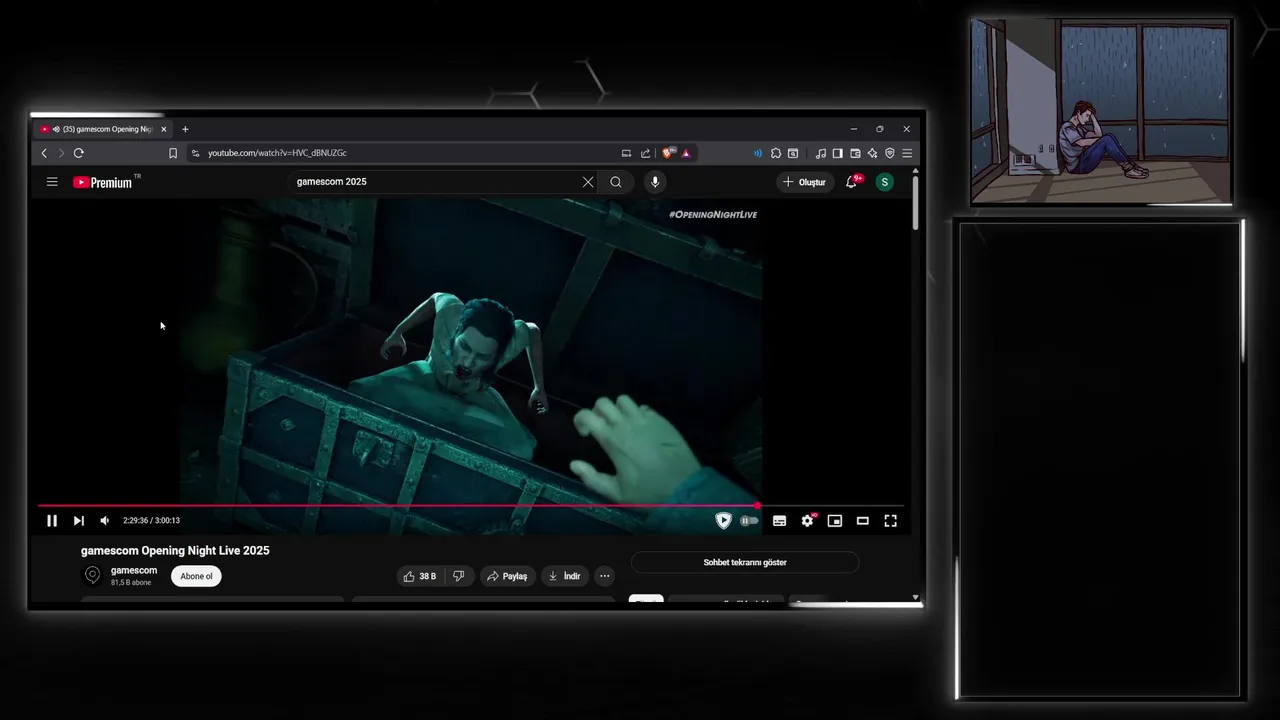
Task: Click the time display 2:29:36 / 3:00:13
Action: coord(151,521)
